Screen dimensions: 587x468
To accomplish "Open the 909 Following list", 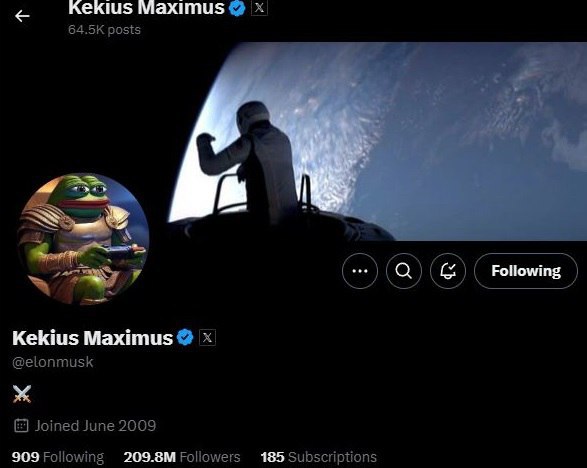I will [x=58, y=457].
